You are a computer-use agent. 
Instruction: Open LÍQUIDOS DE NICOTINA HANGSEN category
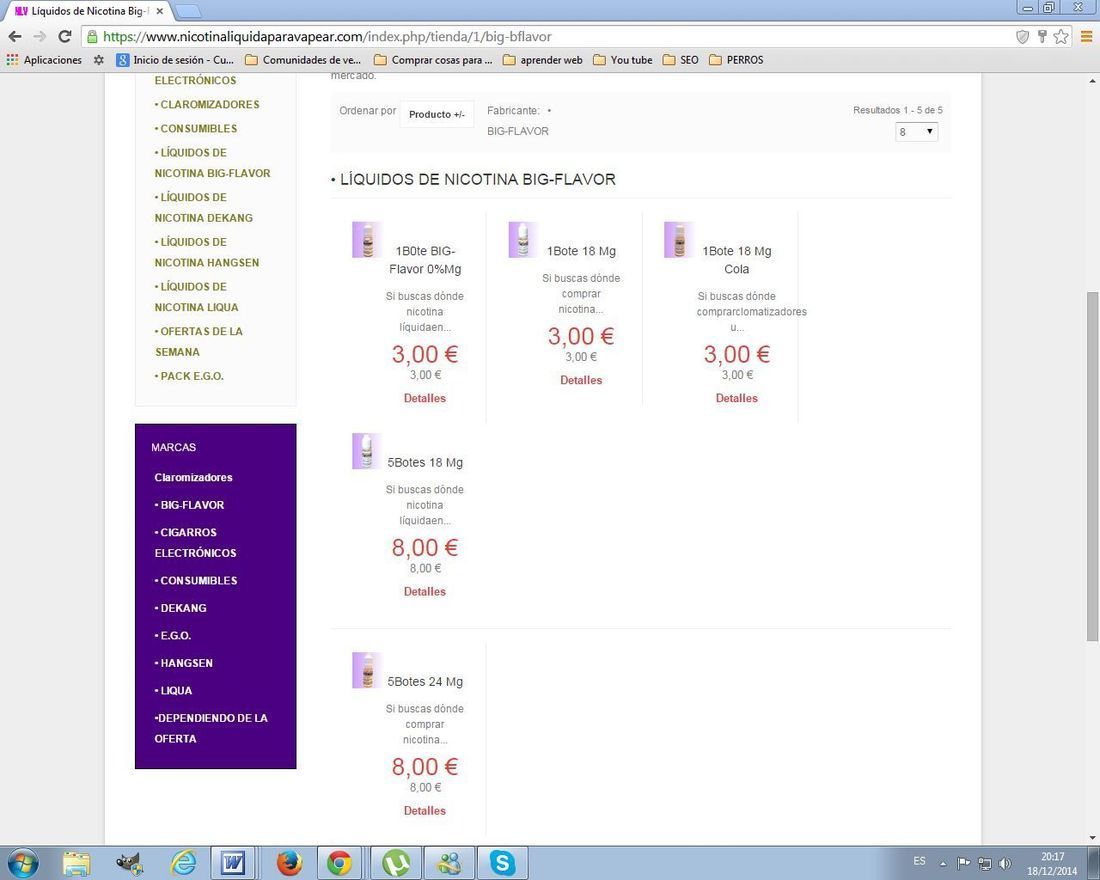207,252
